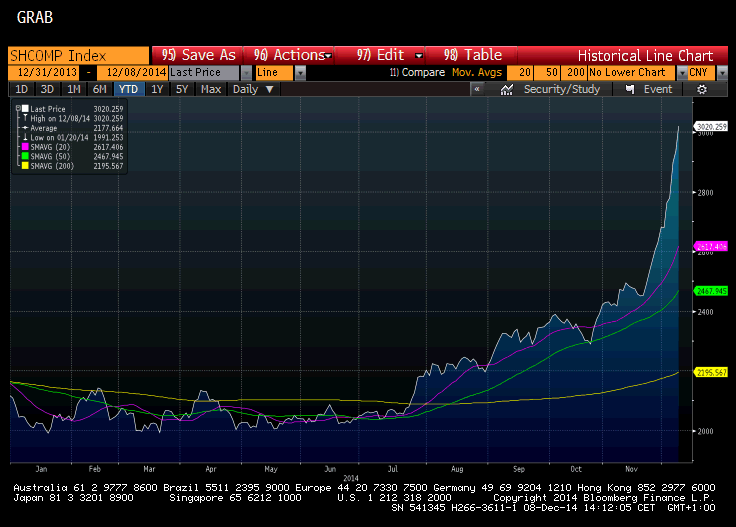Click the 2000 y-axis label
Screen dimensions: 736x527
pos(705,431)
